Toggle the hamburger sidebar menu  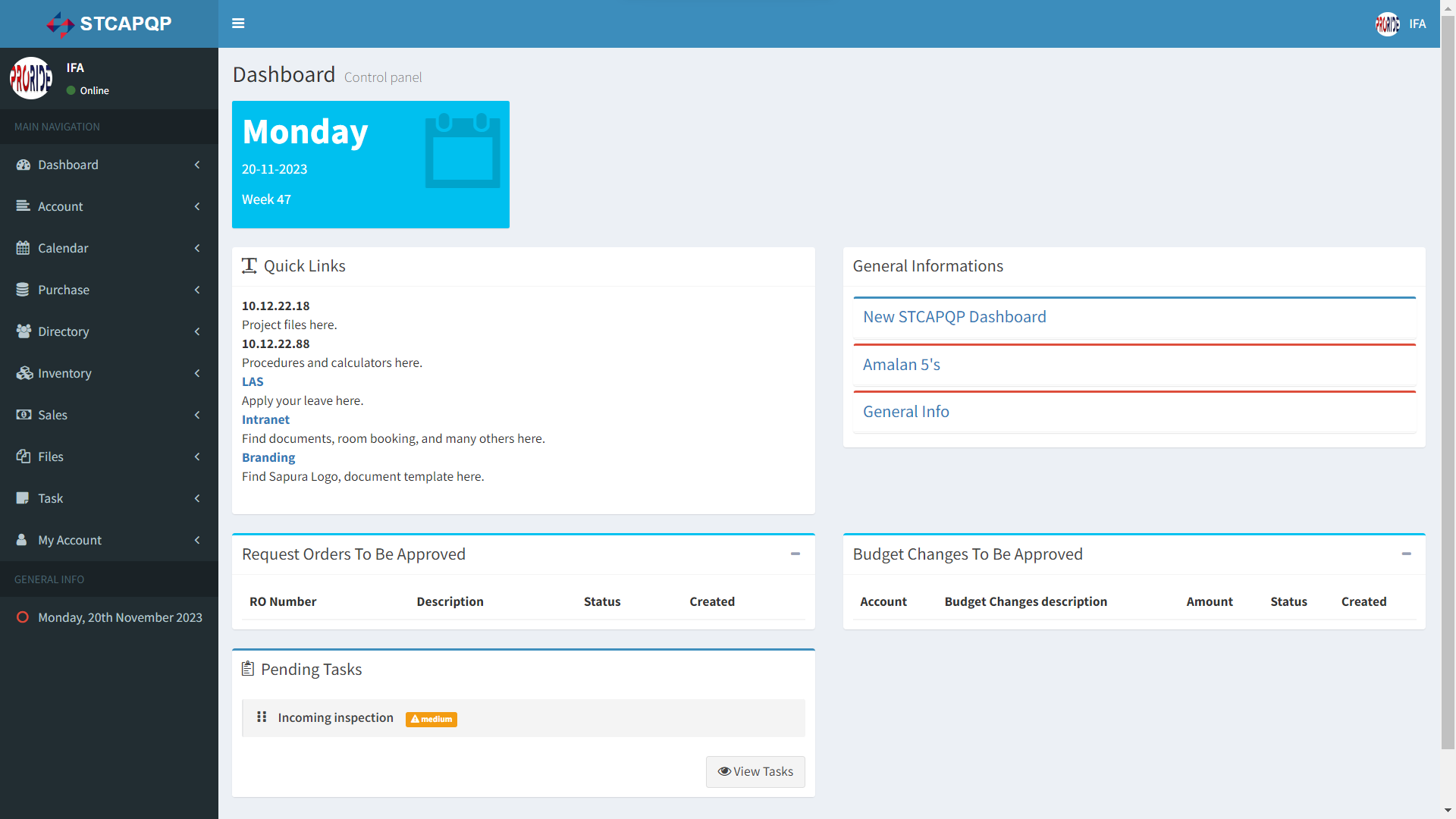click(x=238, y=24)
